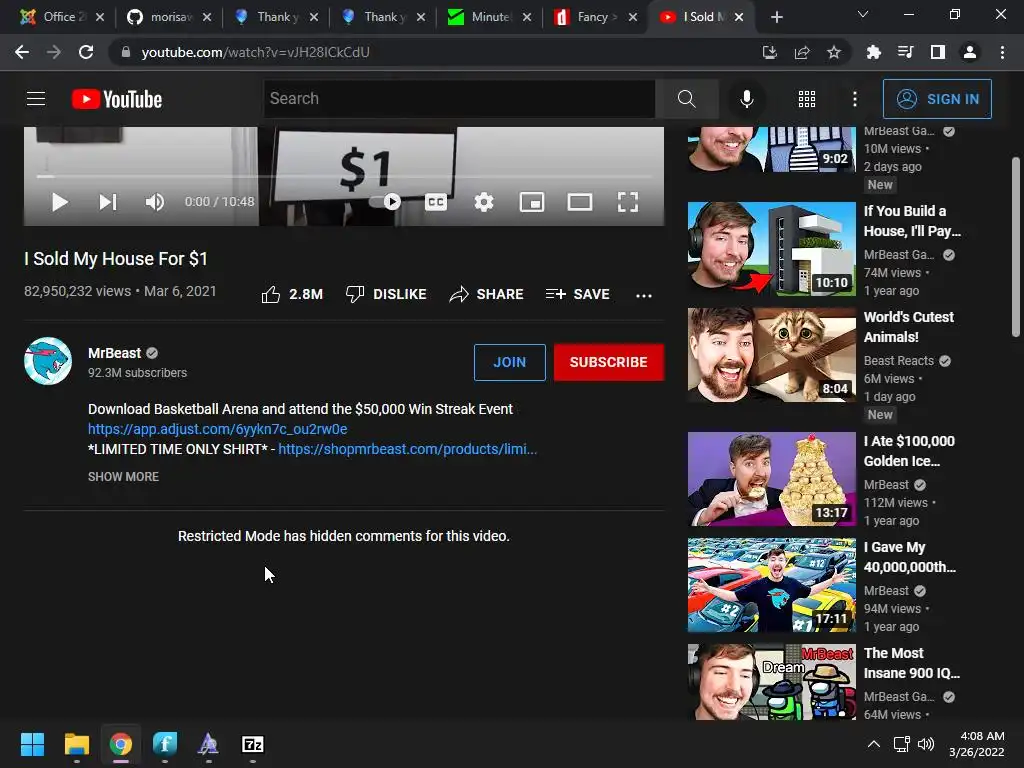Click the SIGN IN button
1024x768 pixels.
[937, 99]
